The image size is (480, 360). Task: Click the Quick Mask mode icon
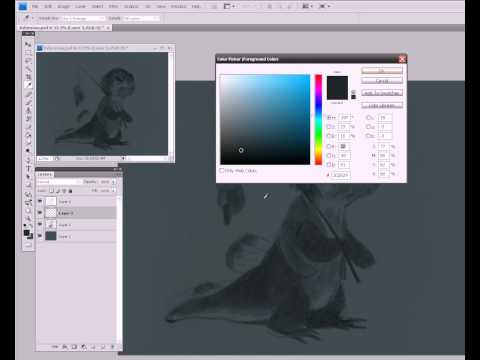tap(28, 245)
